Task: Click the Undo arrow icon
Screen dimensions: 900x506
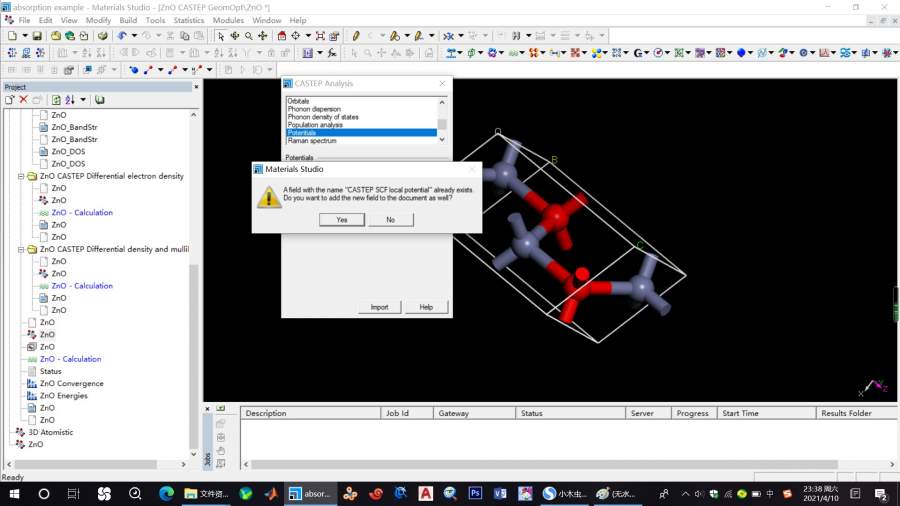Action: point(122,36)
